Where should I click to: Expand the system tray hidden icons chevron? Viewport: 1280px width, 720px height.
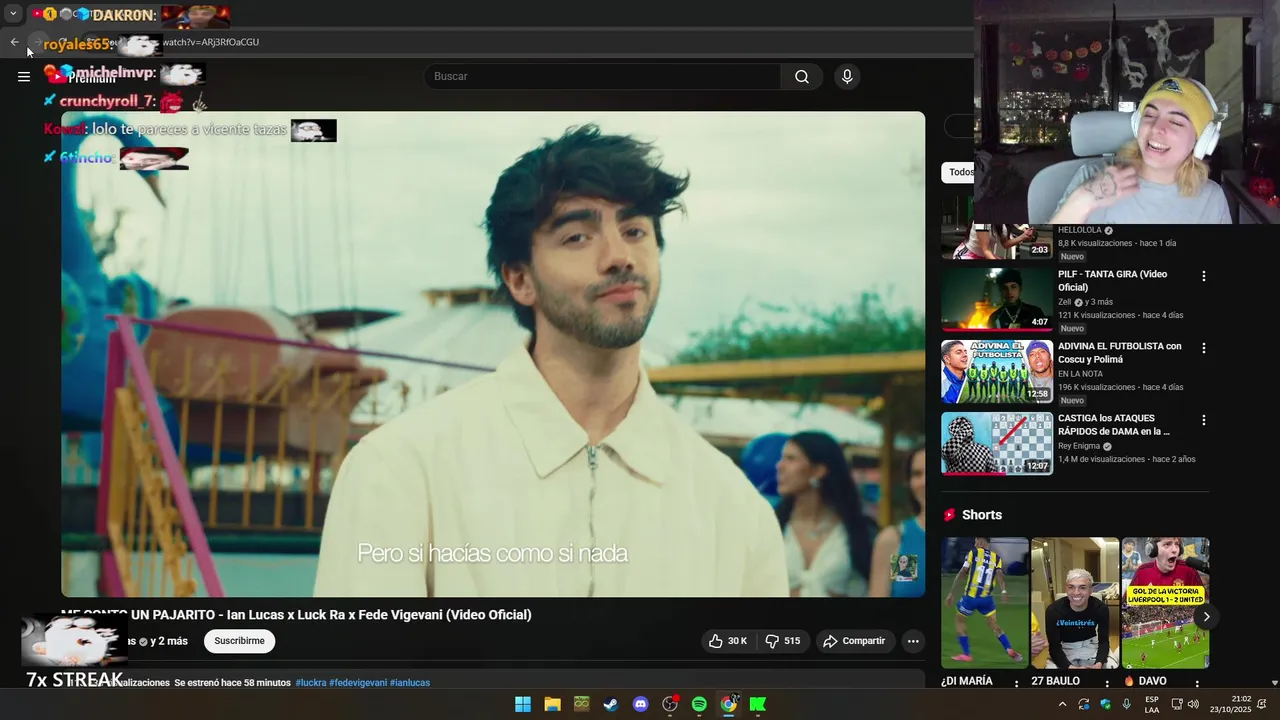click(x=1062, y=704)
